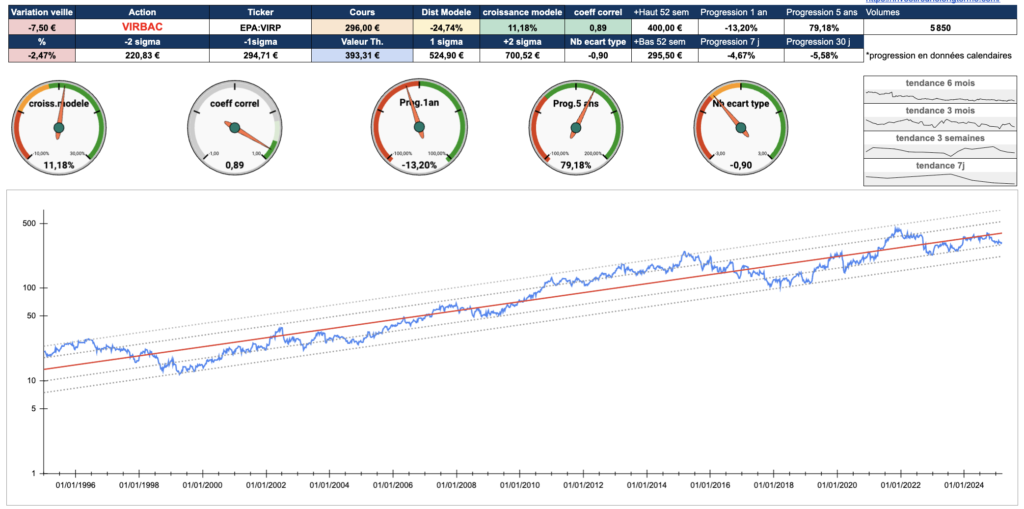Click the Volumes header cell
Screen dimensions: 1024x509
941,12
